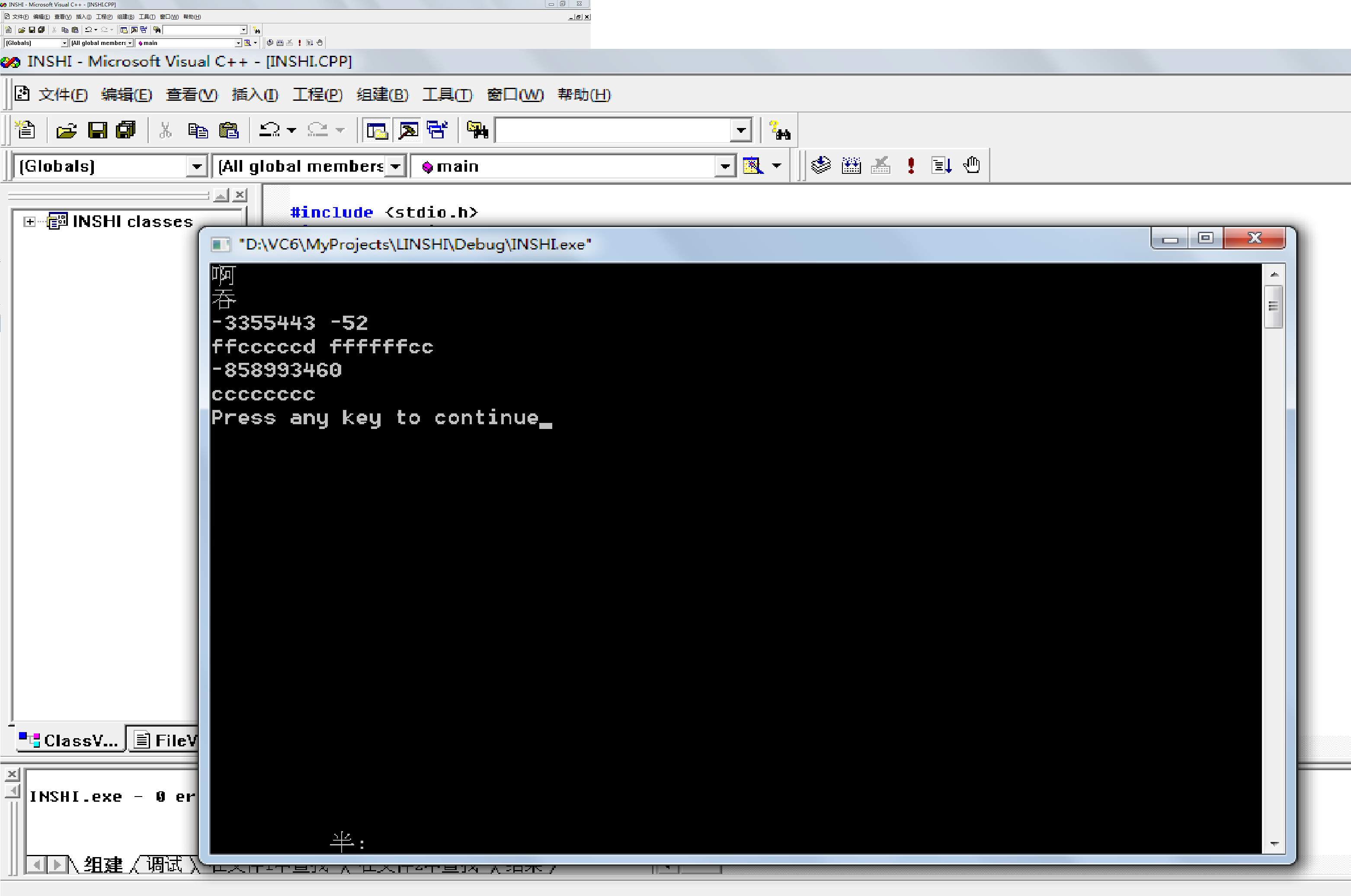Copy selection with the Copy icon
The height and width of the screenshot is (896, 1351).
tap(198, 131)
